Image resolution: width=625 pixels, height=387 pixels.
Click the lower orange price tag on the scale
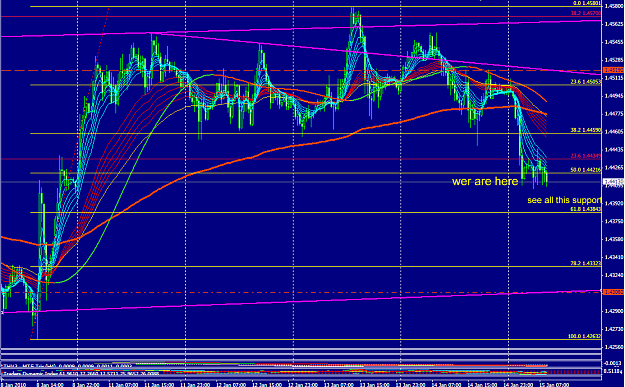(x=614, y=292)
